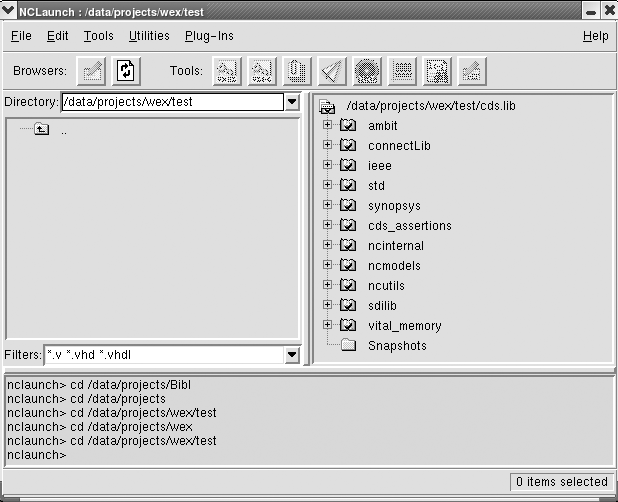The width and height of the screenshot is (618, 502).
Task: Expand the ncmodels library node
Action: [x=327, y=264]
